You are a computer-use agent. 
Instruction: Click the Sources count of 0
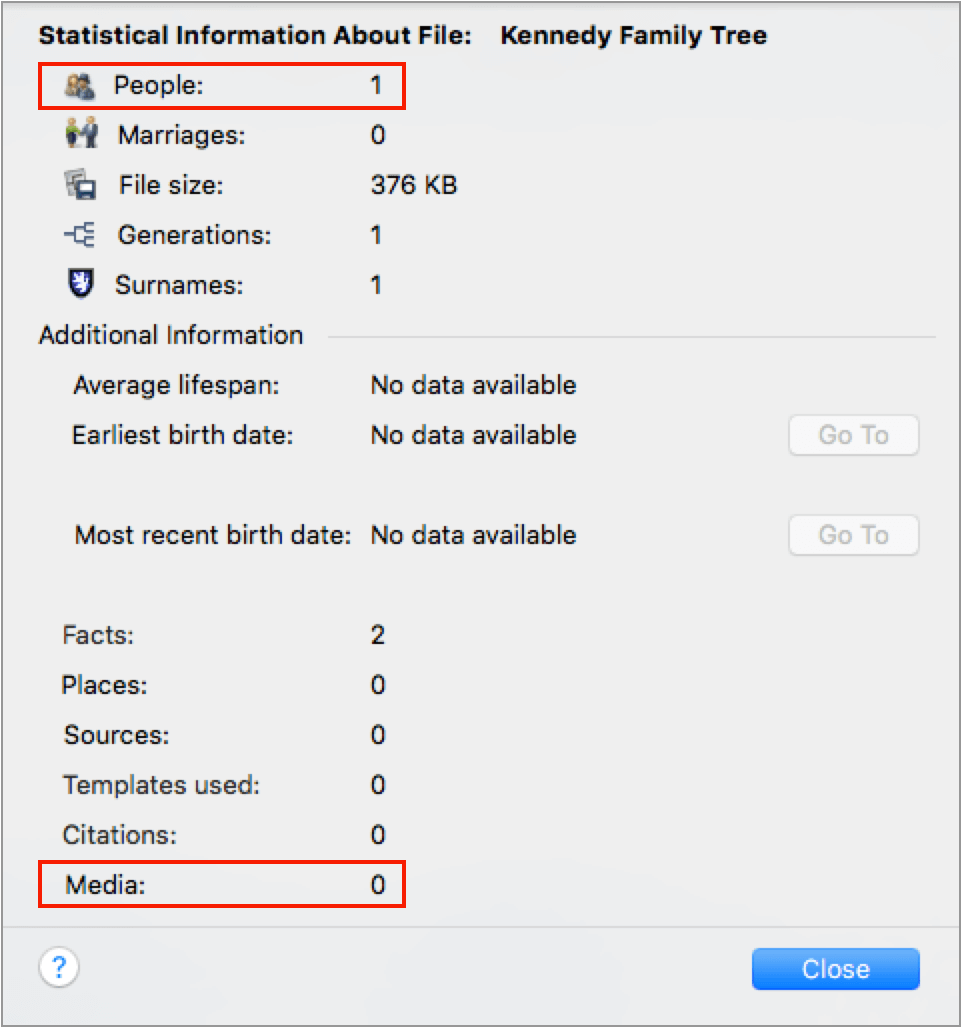(x=376, y=734)
